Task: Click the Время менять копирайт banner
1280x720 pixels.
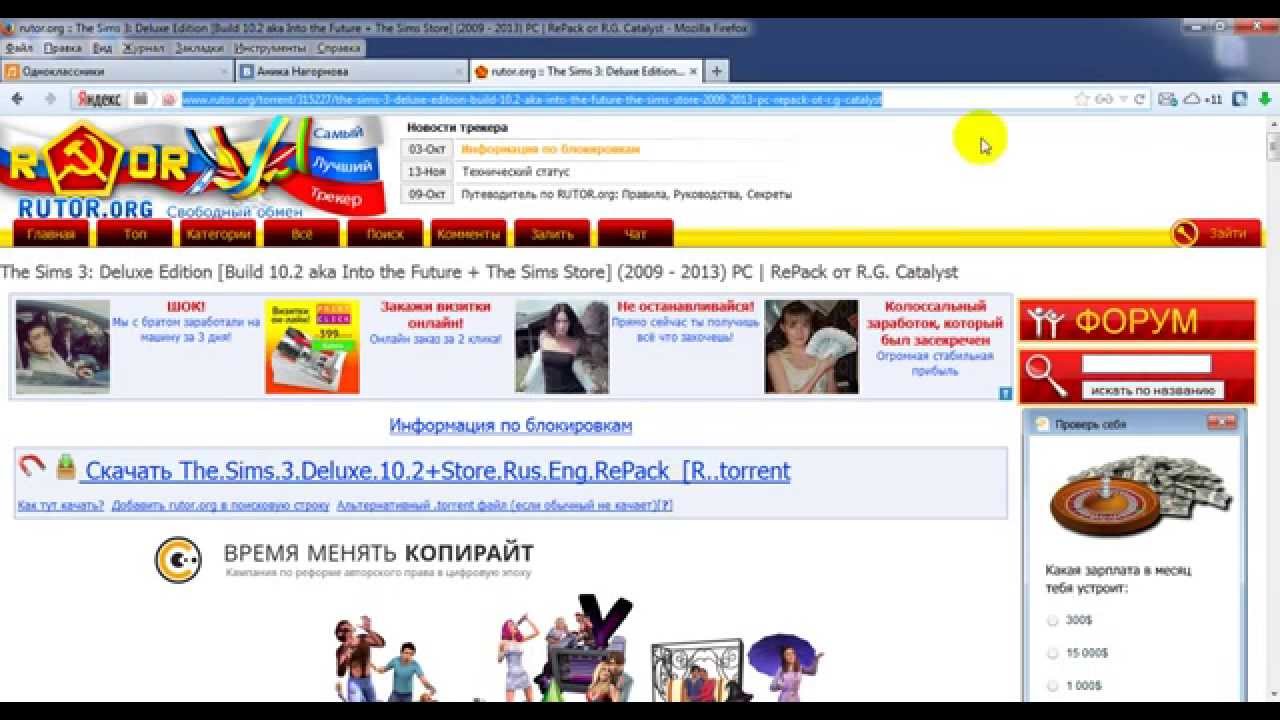Action: point(345,560)
